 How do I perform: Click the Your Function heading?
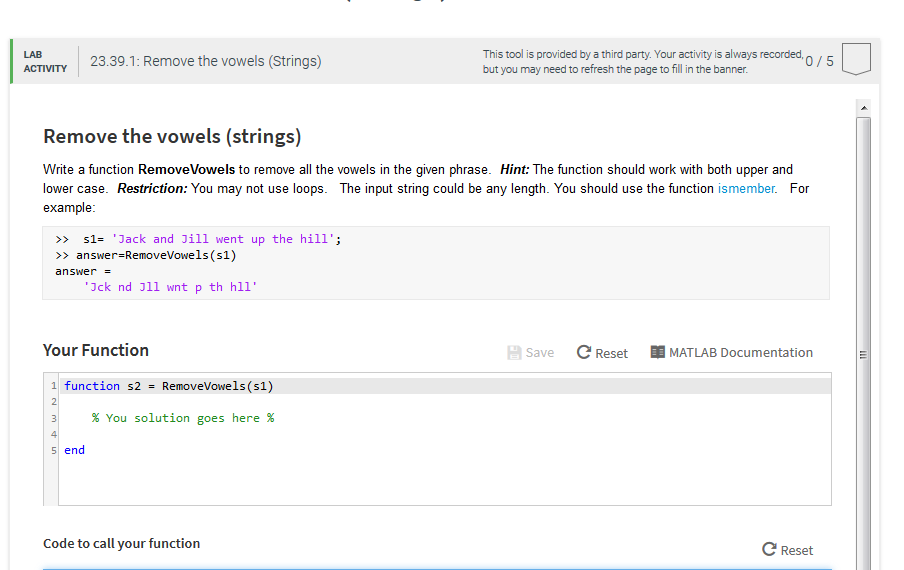tap(96, 350)
